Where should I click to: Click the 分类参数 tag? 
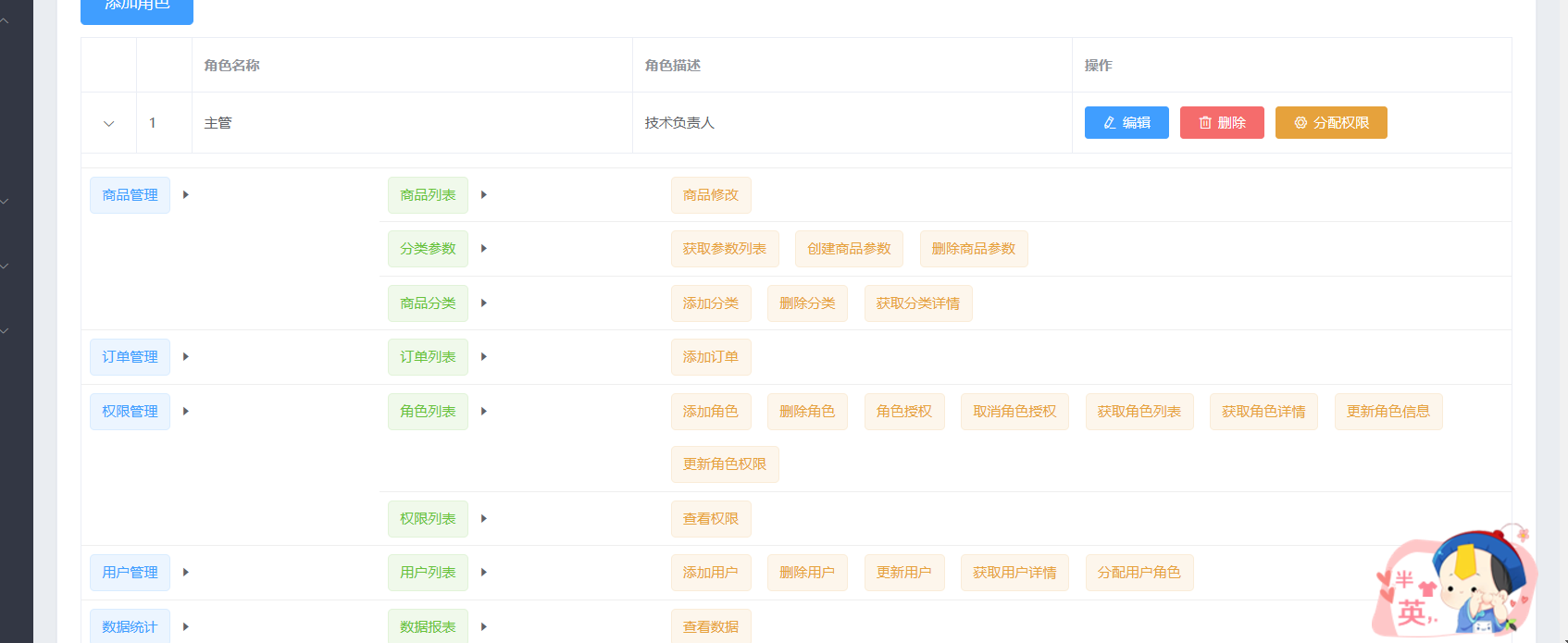coord(428,249)
